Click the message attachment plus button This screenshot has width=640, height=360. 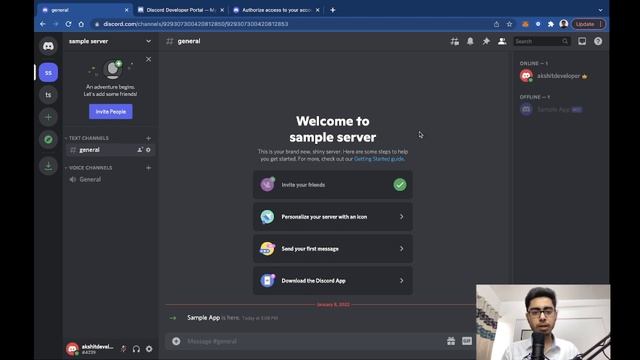click(x=176, y=341)
